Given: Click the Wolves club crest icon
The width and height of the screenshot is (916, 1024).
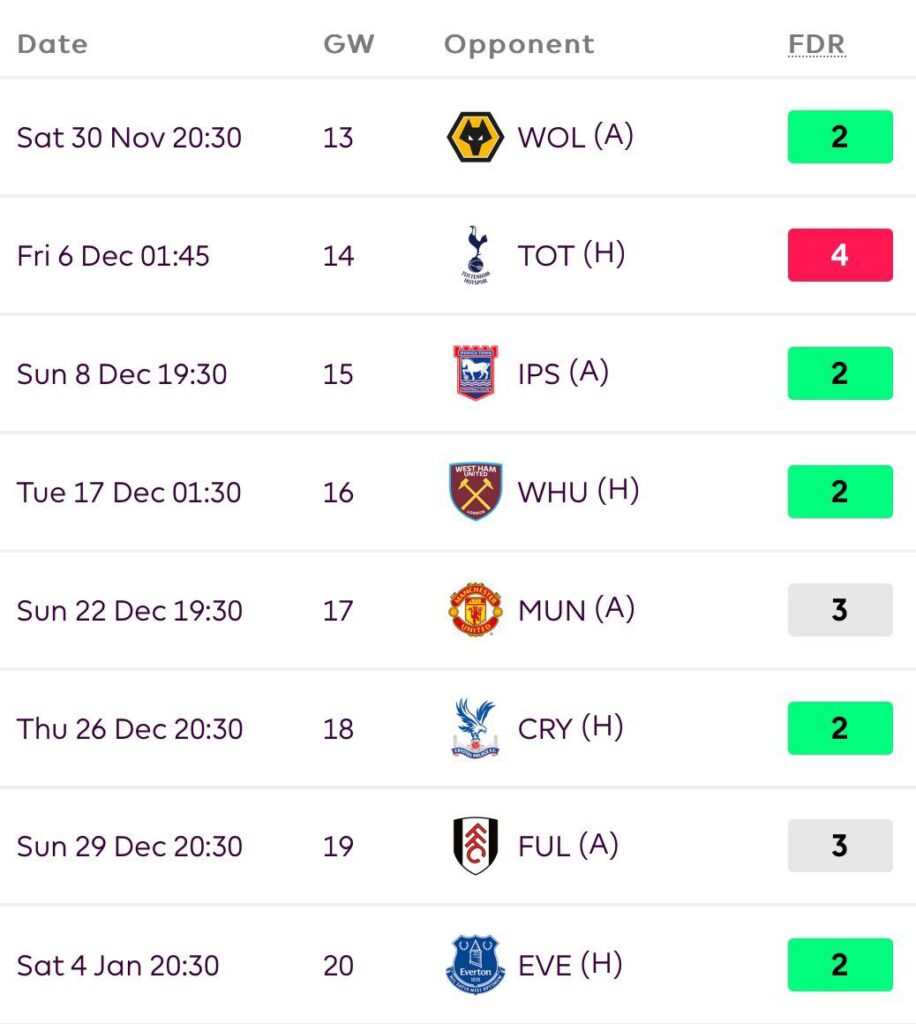Looking at the screenshot, I should [475, 137].
